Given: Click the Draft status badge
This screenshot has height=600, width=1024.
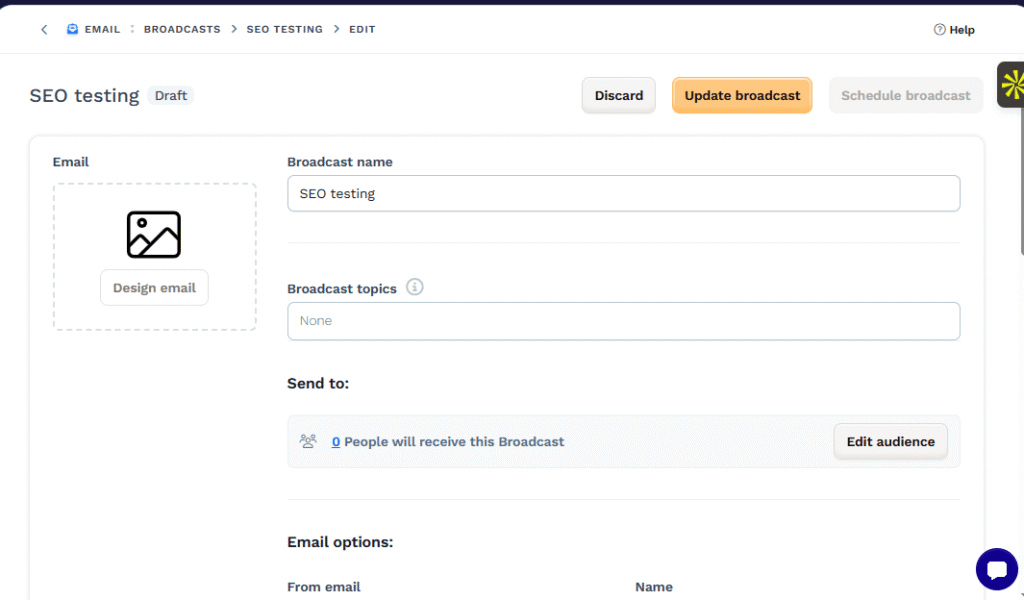Looking at the screenshot, I should pyautogui.click(x=170, y=95).
